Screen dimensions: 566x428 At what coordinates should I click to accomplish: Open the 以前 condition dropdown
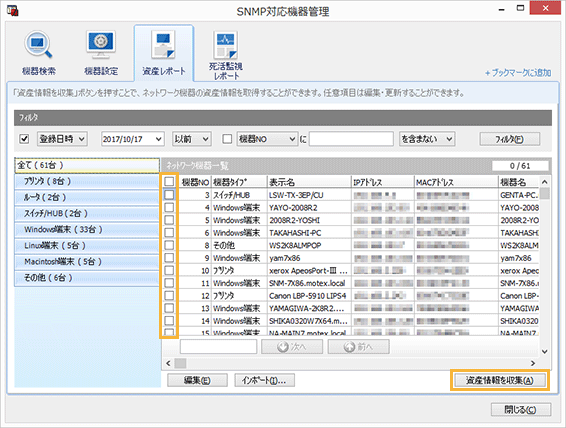click(x=191, y=139)
